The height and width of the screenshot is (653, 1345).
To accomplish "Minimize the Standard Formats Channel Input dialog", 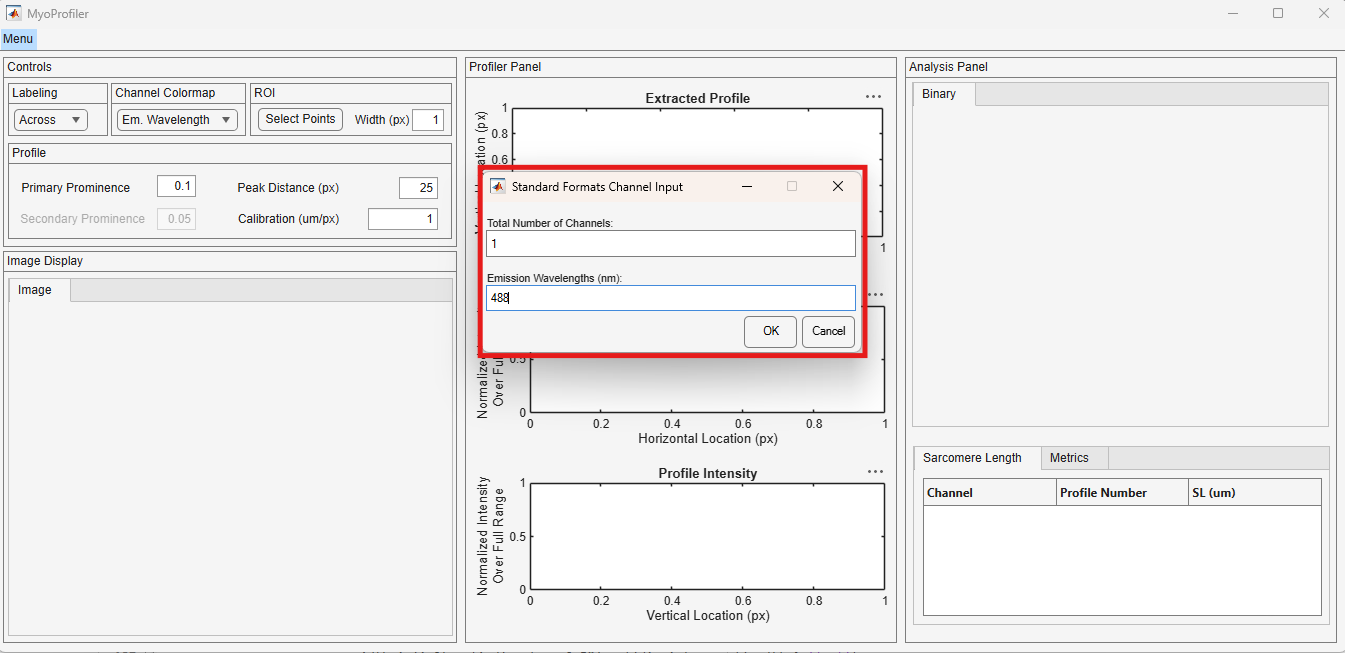I will (x=747, y=186).
